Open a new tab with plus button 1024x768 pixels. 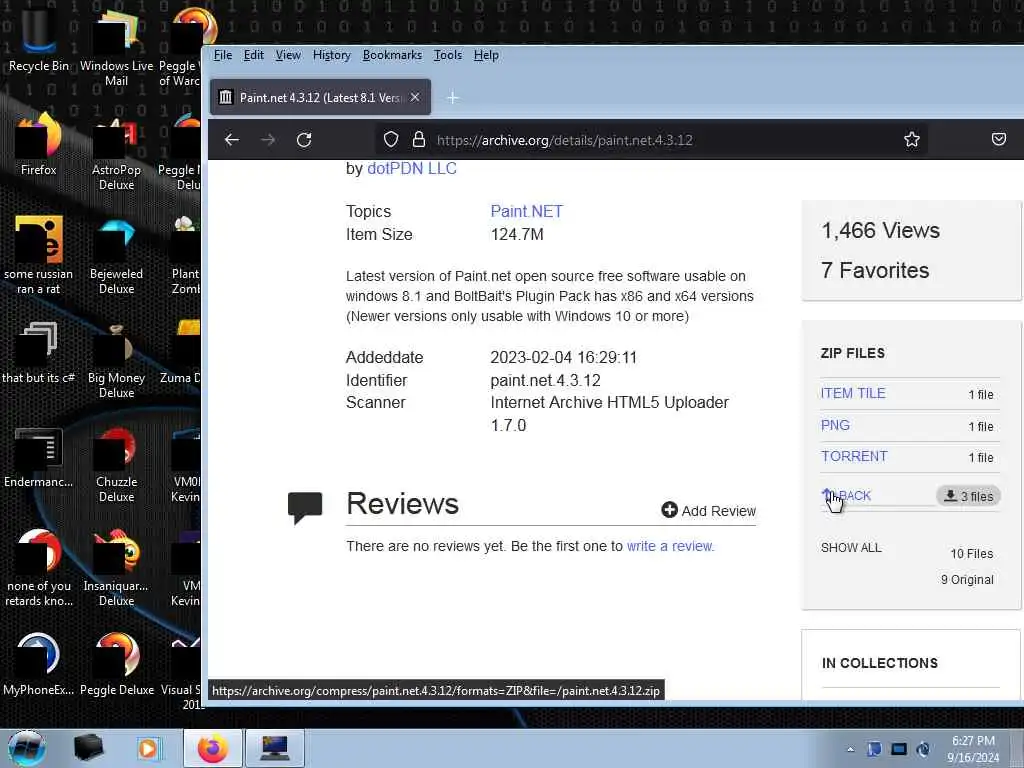pos(453,97)
